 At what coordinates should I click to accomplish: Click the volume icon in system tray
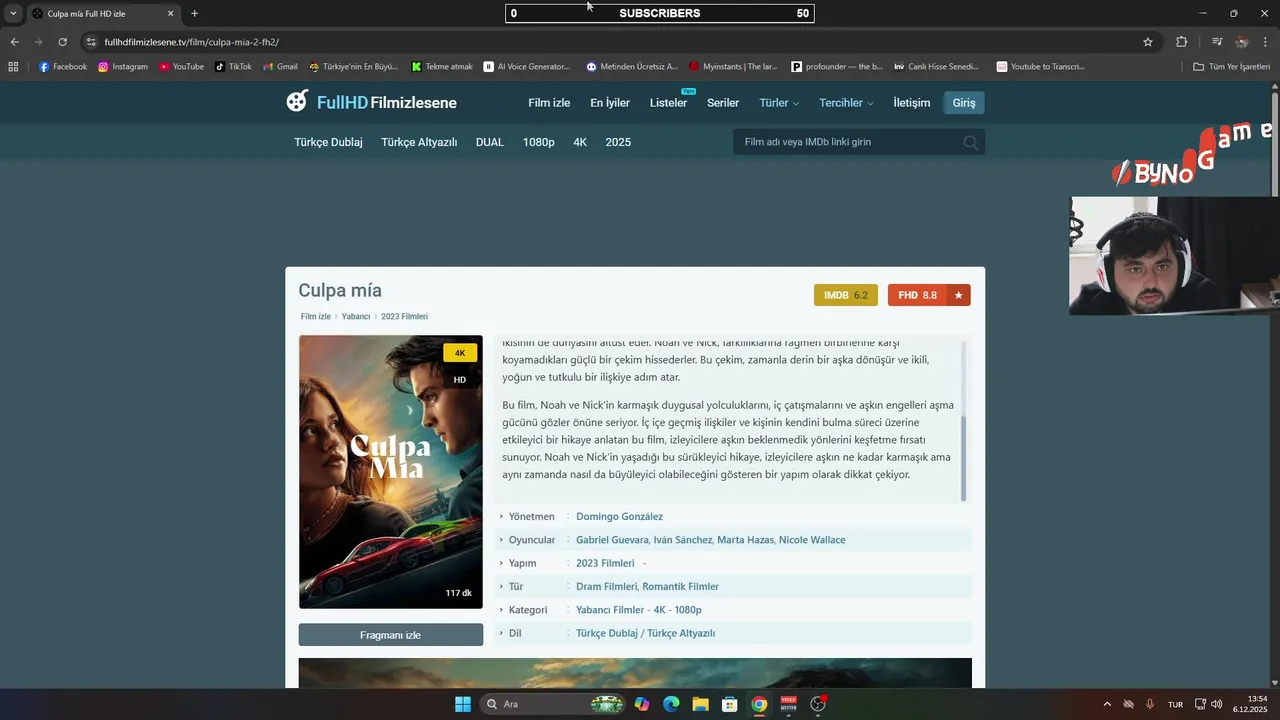pos(1216,704)
